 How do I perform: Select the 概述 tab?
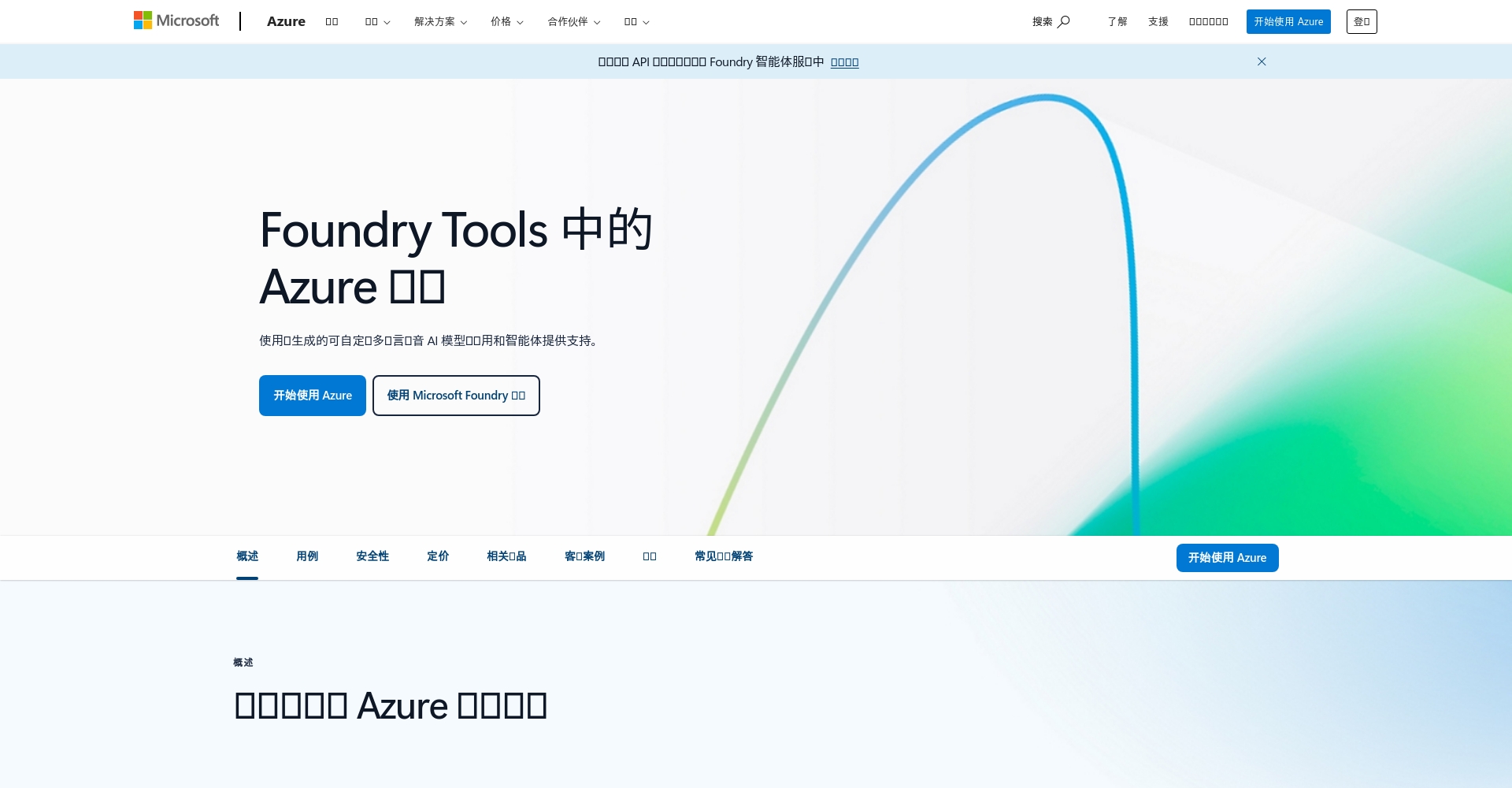(247, 556)
